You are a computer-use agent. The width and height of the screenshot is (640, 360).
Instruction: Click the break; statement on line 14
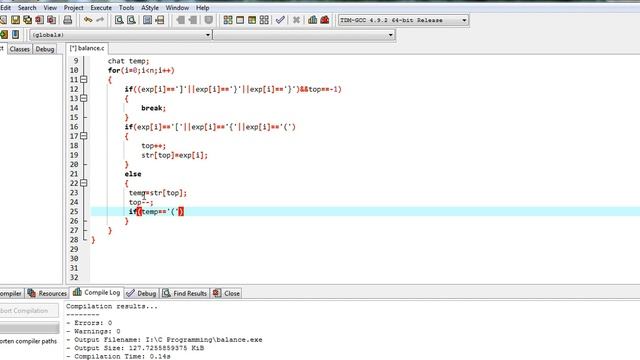point(153,108)
